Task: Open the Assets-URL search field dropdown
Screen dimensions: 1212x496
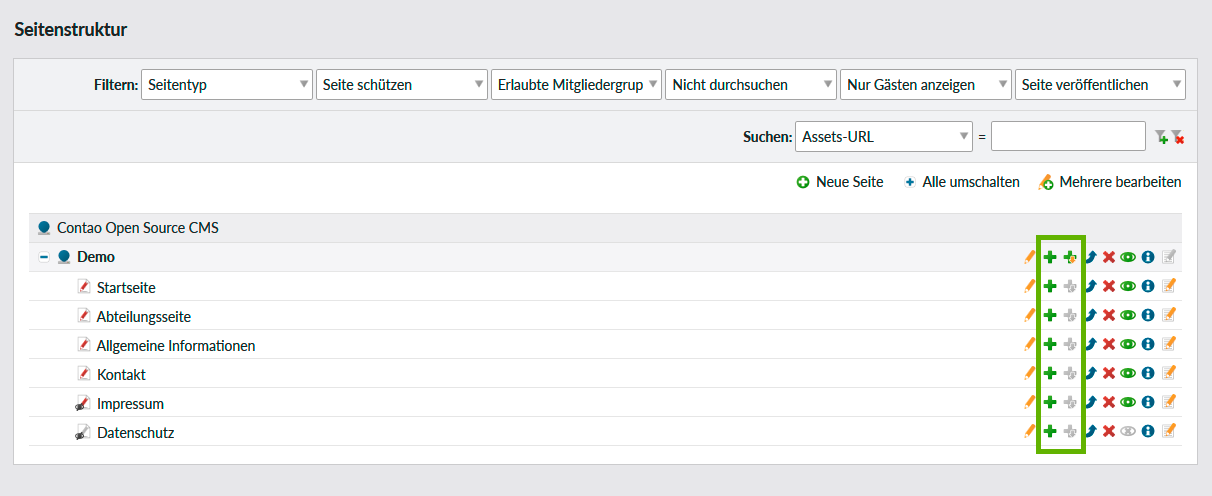Action: pos(884,136)
